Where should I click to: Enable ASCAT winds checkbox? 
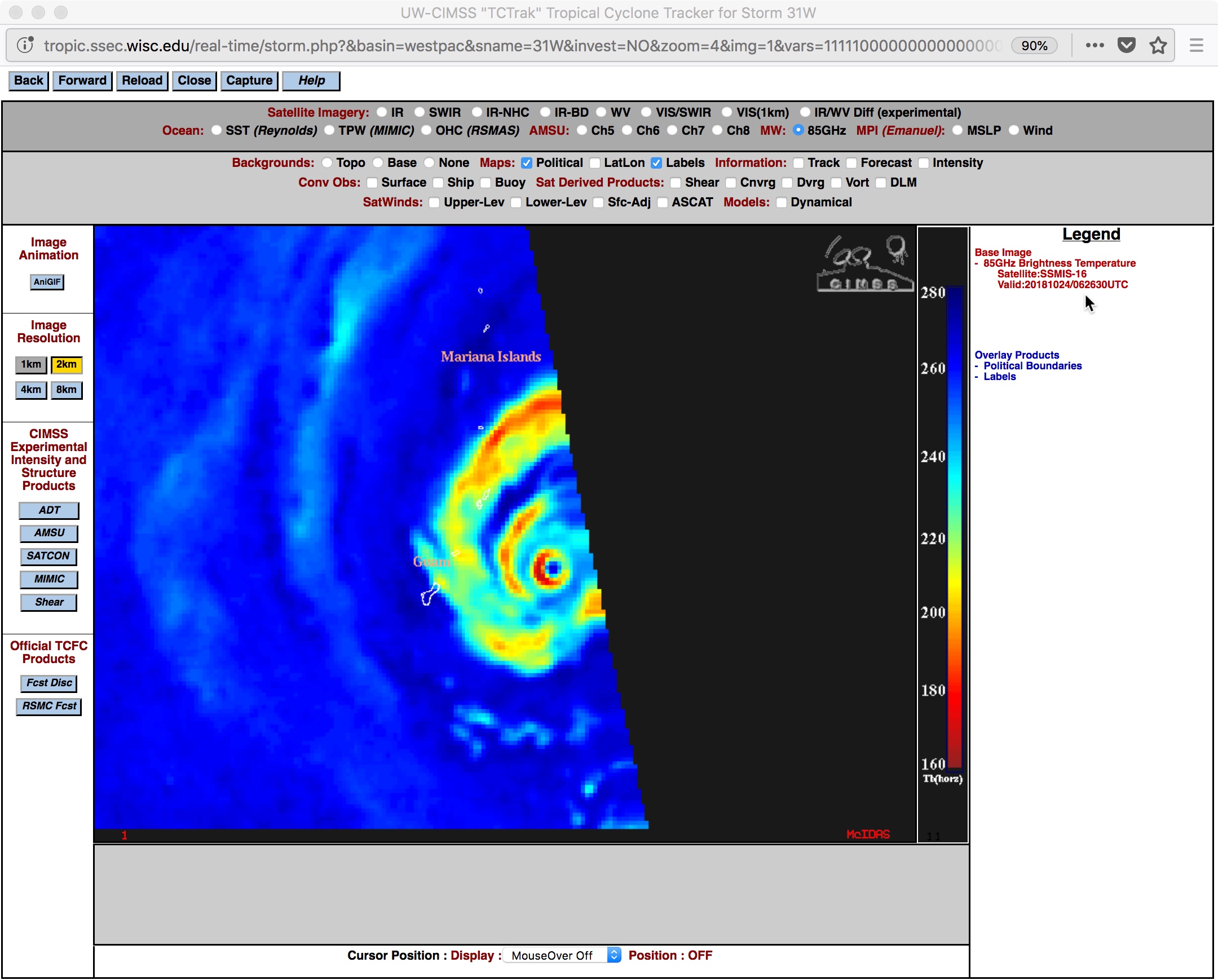click(x=663, y=203)
